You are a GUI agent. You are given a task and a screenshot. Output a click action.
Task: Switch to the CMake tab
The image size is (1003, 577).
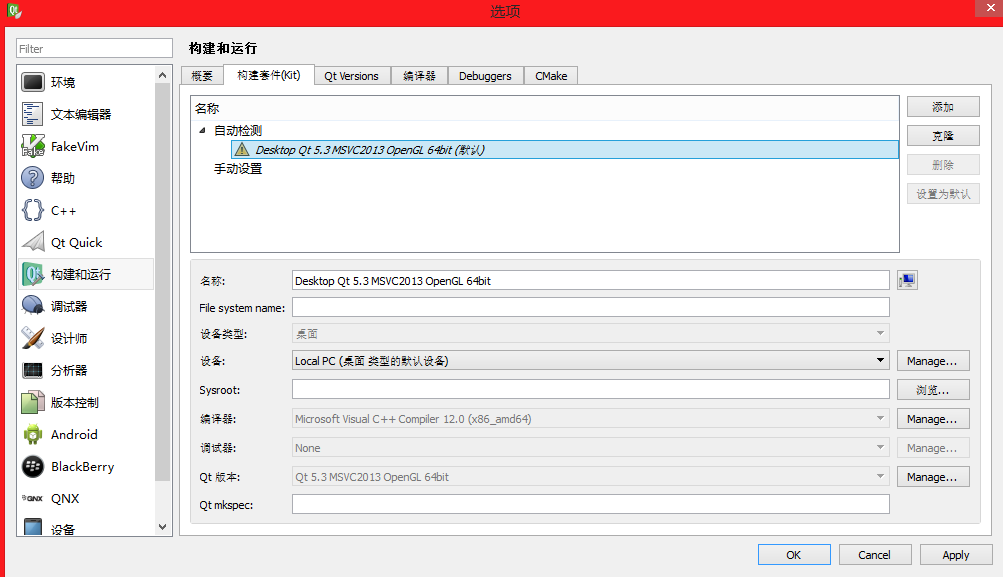[551, 76]
